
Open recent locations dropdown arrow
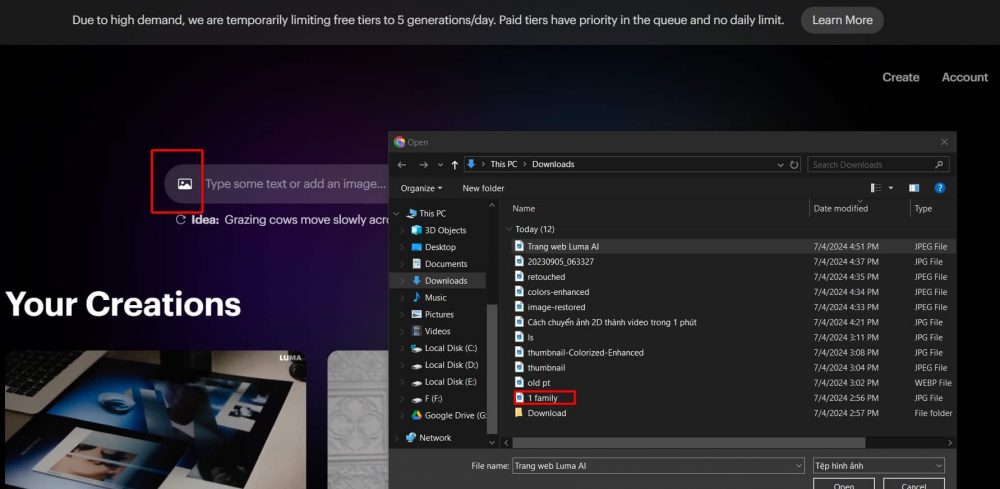(x=440, y=164)
